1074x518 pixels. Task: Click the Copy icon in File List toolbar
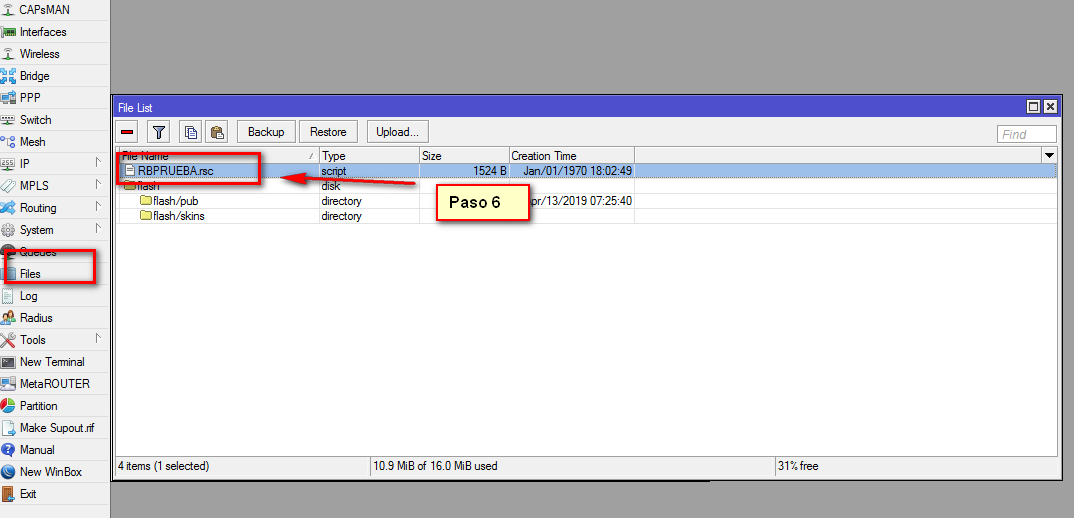click(190, 132)
